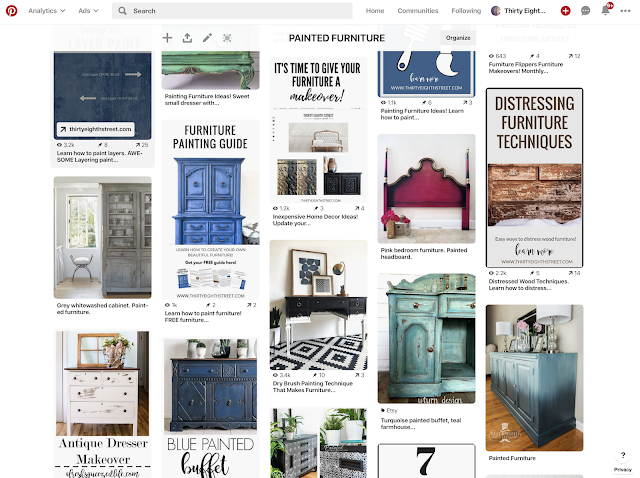Image resolution: width=640 pixels, height=478 pixels.
Task: Click 'Dry Brush Painting Technique' caption
Action: pyautogui.click(x=313, y=387)
